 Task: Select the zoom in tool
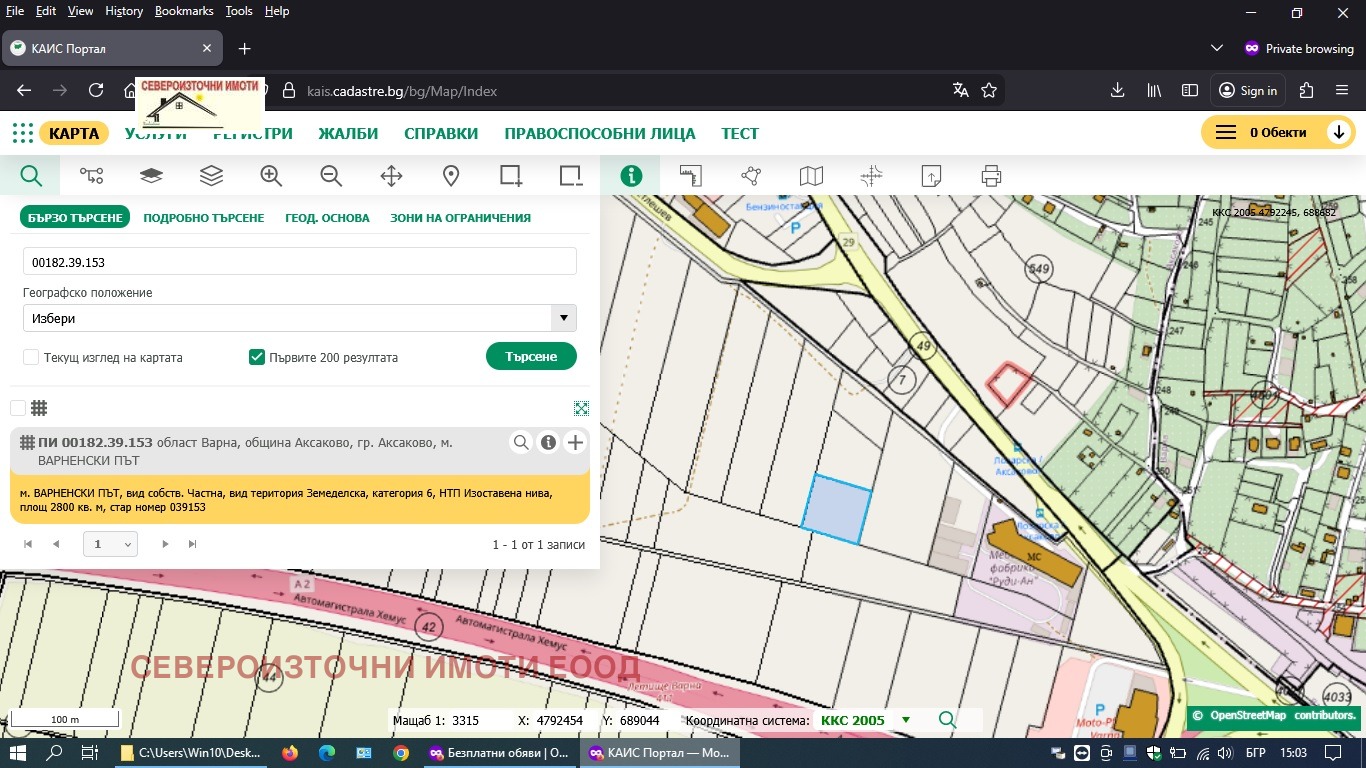(x=270, y=175)
